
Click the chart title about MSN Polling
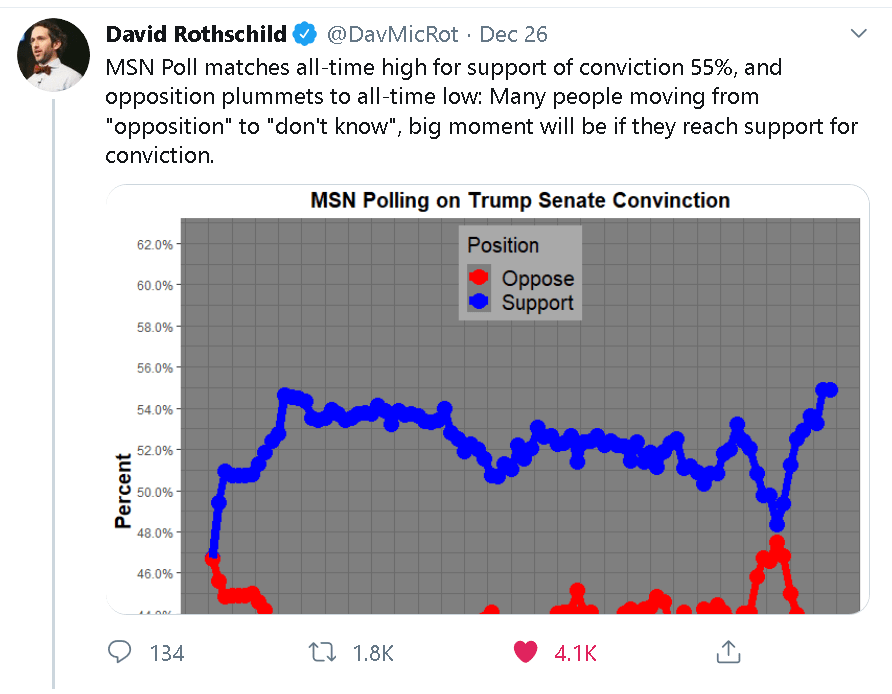[x=520, y=201]
